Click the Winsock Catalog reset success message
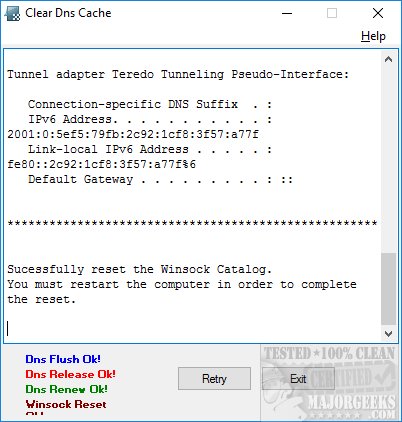This screenshot has height=422, width=402. tap(140, 269)
